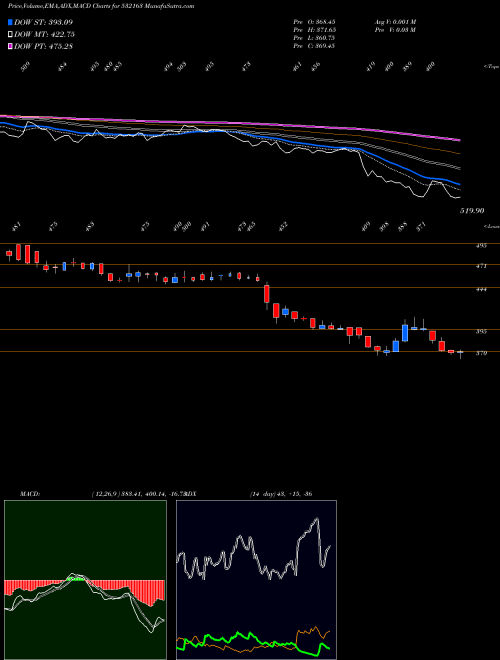Click the chart title mentioning MunafaSutra.com
The image size is (500, 660).
(101, 6)
